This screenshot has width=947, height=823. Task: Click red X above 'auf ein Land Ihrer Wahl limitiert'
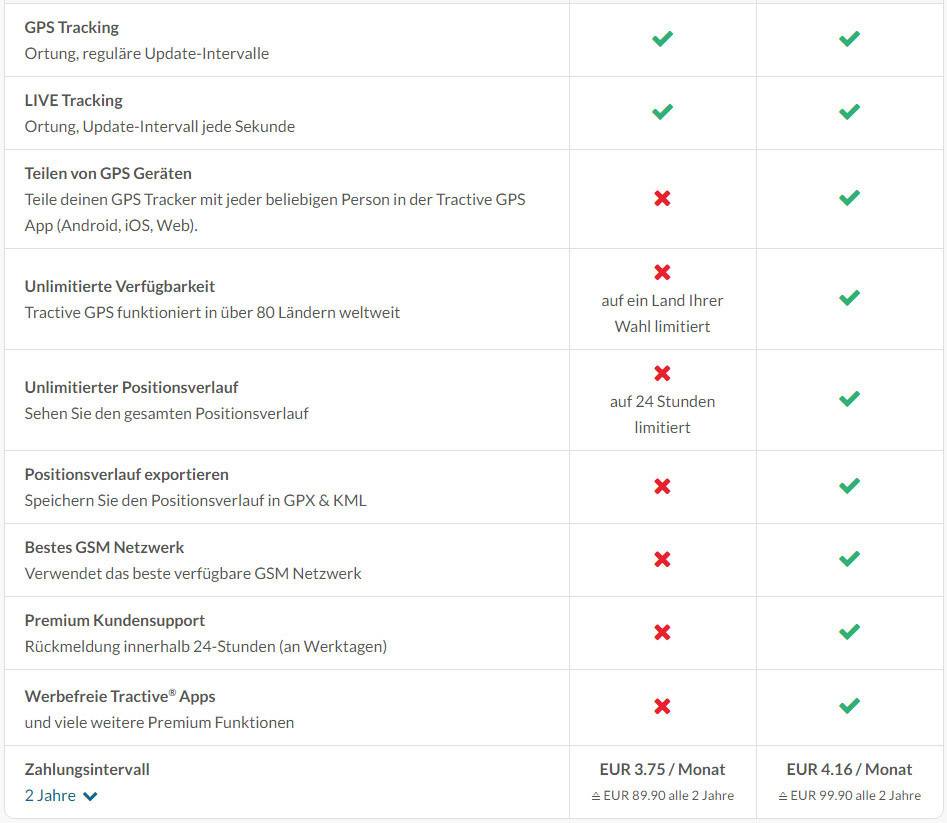(x=662, y=272)
